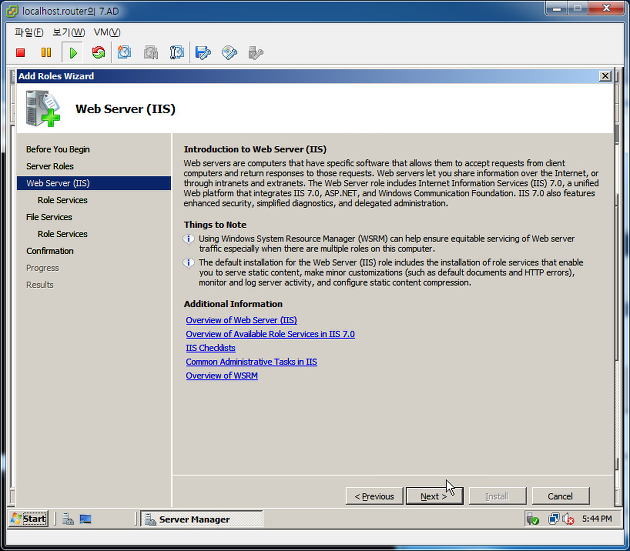630x551 pixels.
Task: Click the muted volume tray icon
Action: click(x=568, y=519)
